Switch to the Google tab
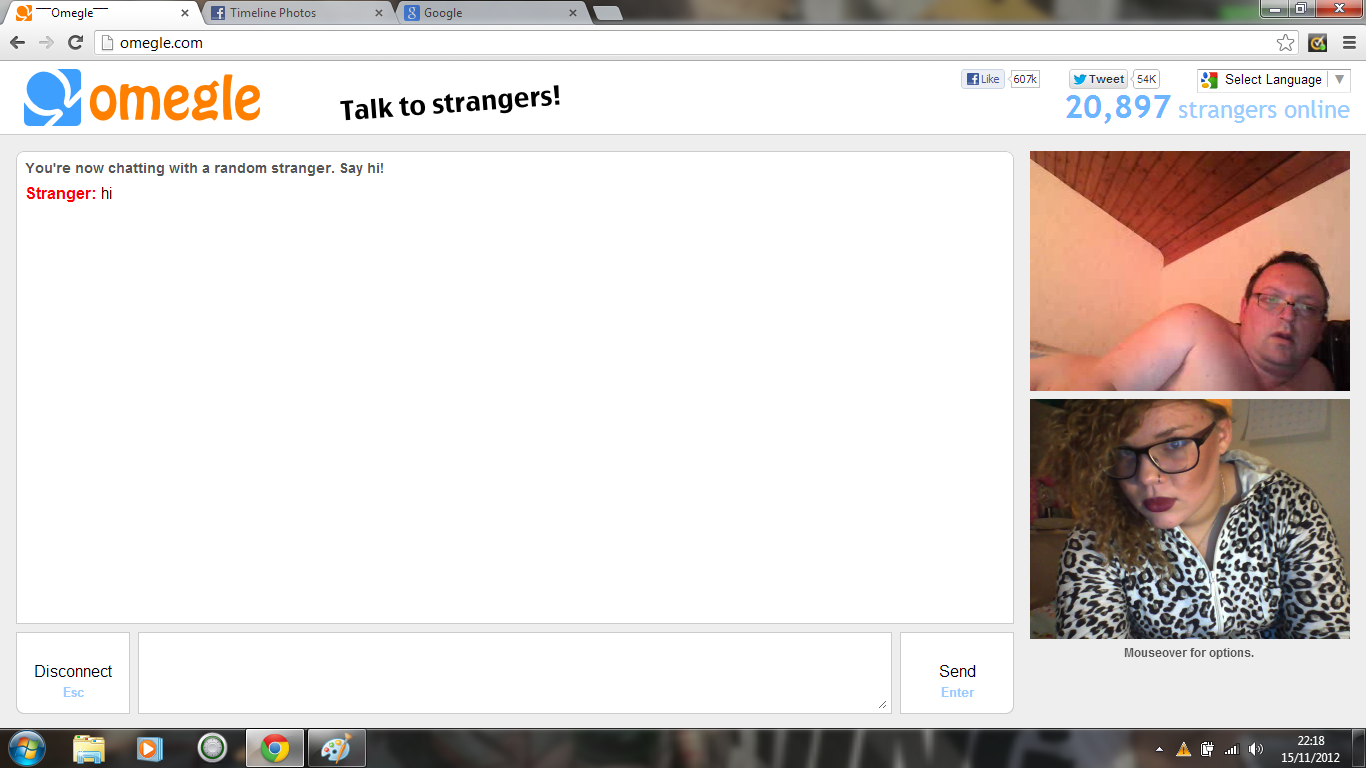Viewport: 1366px width, 768px height. coord(492,13)
